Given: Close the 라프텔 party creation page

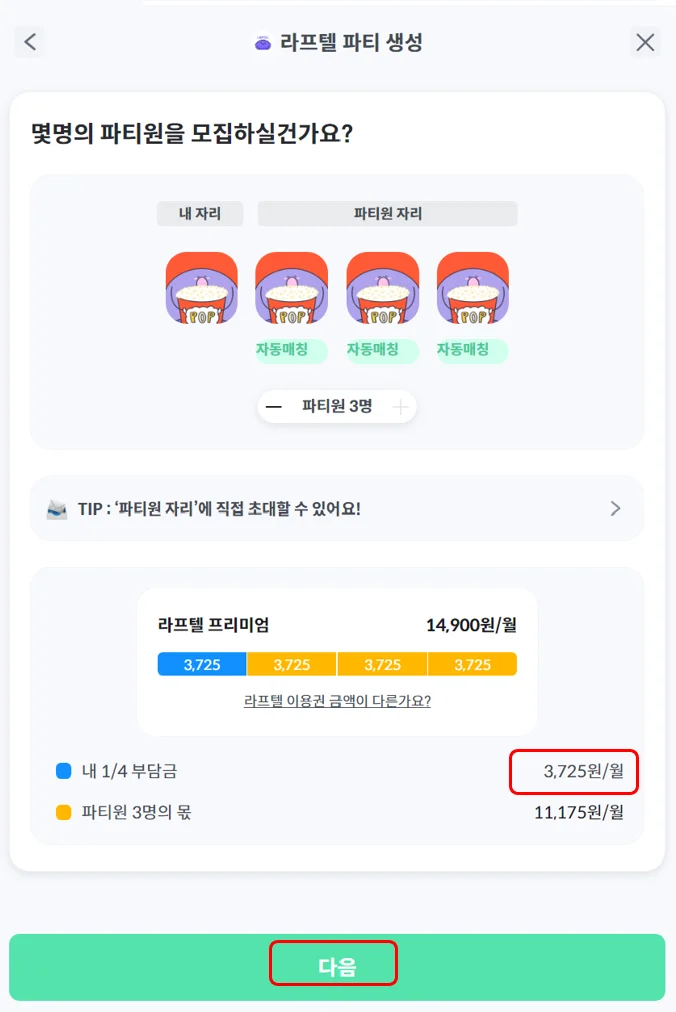Looking at the screenshot, I should (x=645, y=42).
